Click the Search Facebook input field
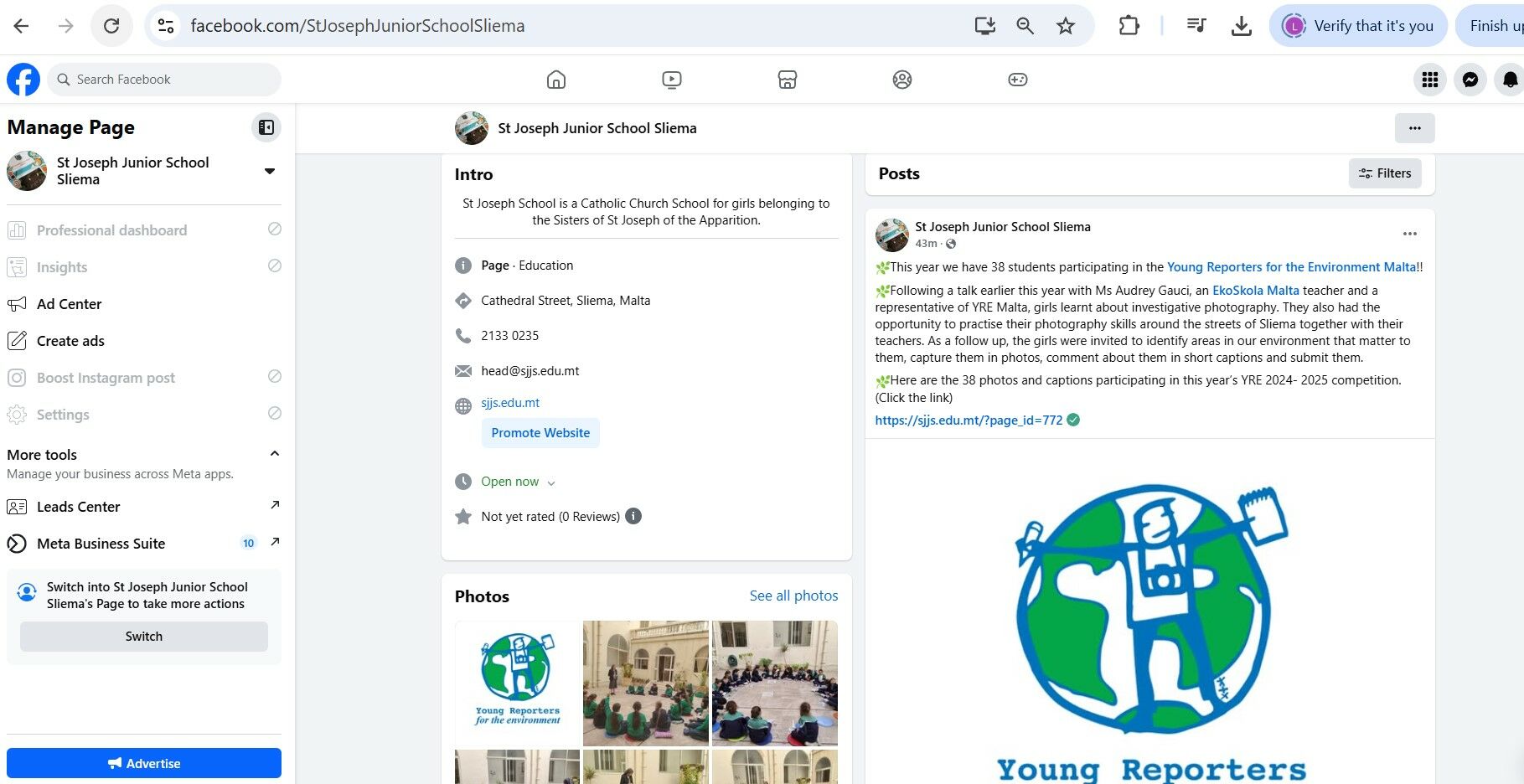Image resolution: width=1524 pixels, height=784 pixels. [x=168, y=80]
